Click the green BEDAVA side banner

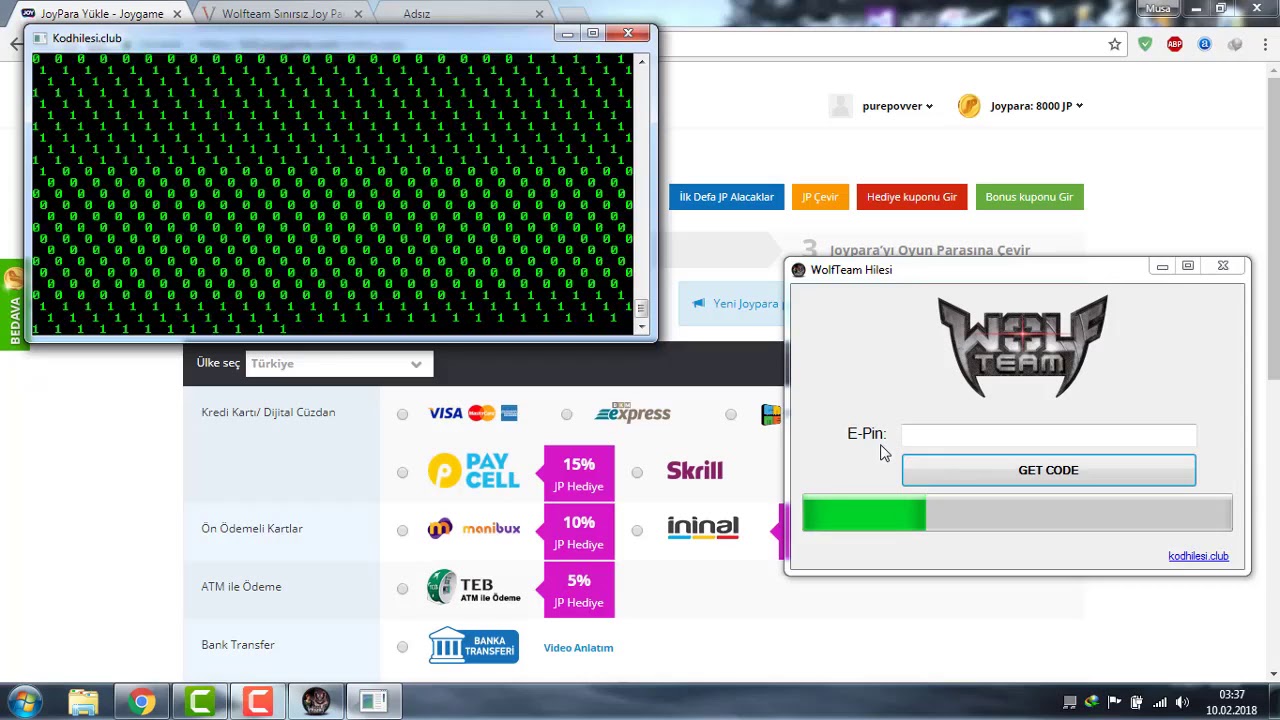[12, 305]
